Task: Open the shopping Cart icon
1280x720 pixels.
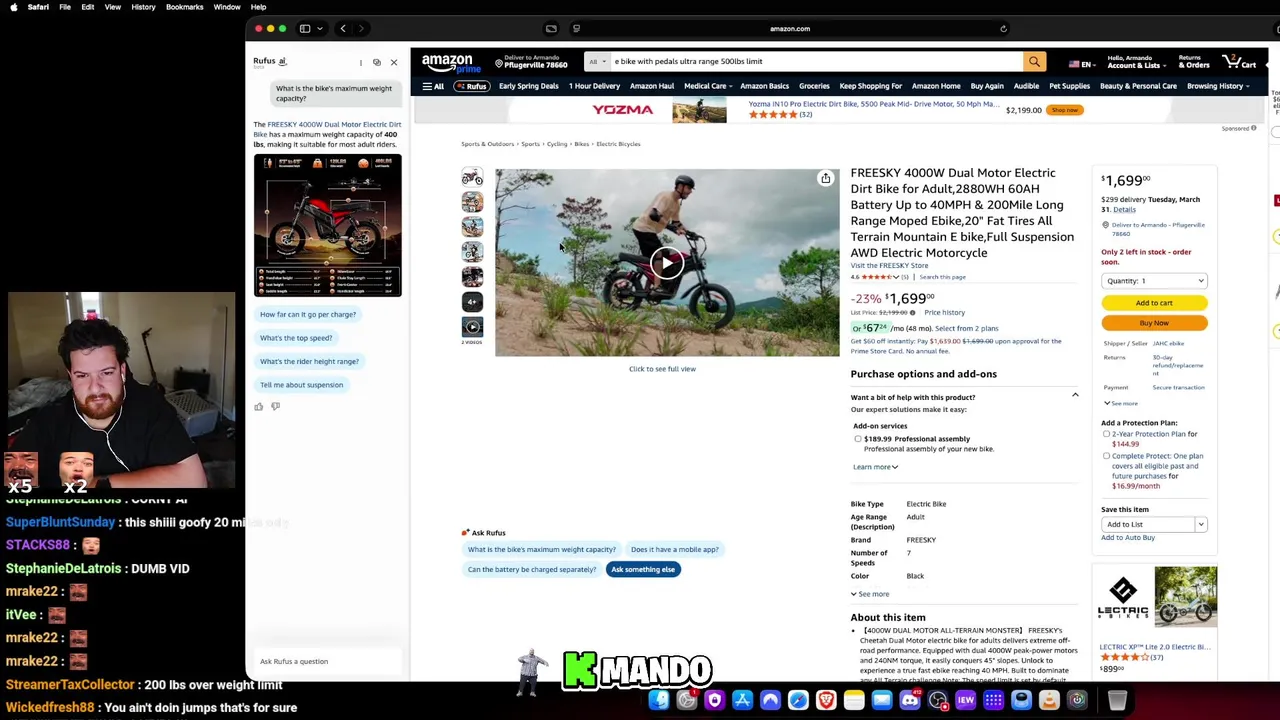Action: (x=1240, y=63)
